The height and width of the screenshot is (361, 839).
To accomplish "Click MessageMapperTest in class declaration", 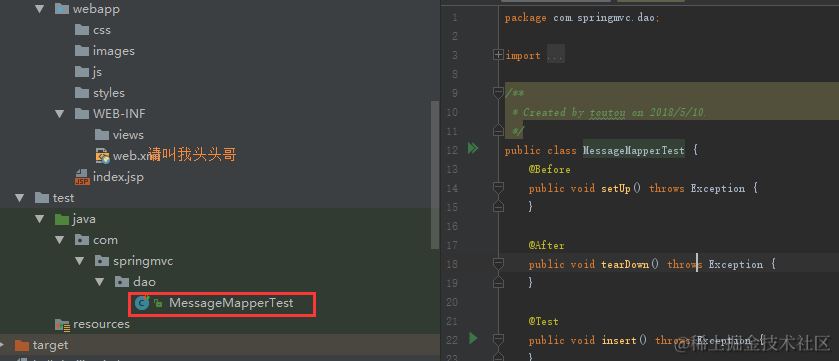I will pos(634,150).
